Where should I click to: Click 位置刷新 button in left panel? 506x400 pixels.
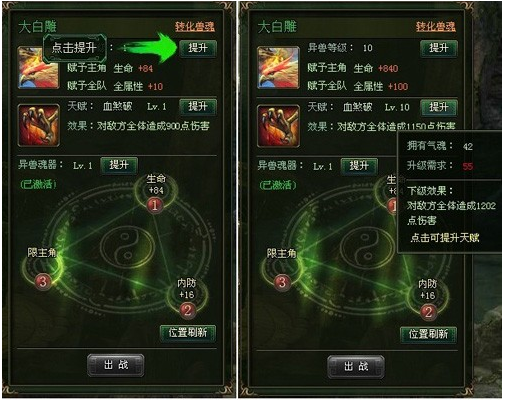tap(188, 333)
